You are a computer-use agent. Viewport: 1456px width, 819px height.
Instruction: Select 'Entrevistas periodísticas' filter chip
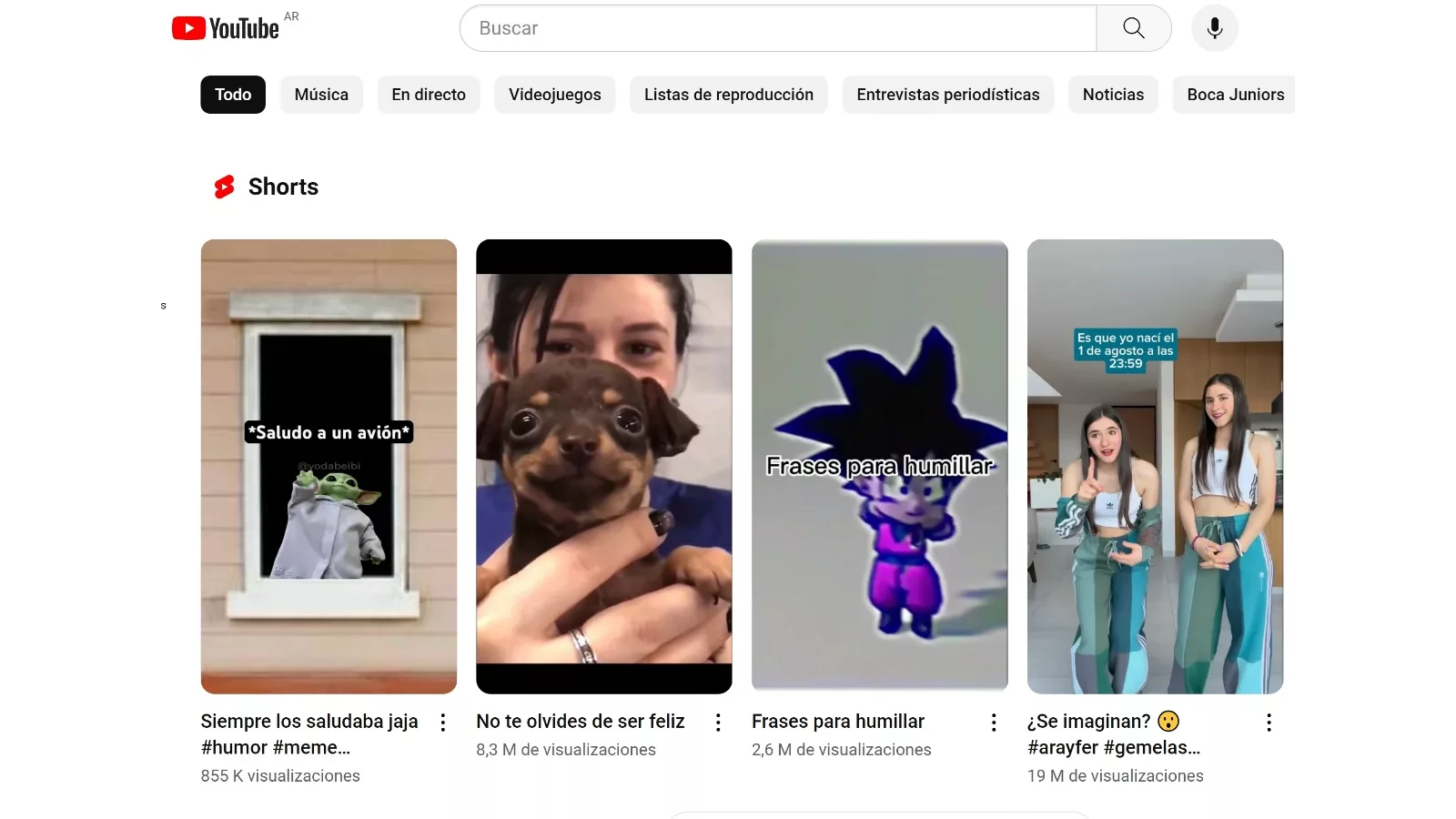[x=947, y=95]
